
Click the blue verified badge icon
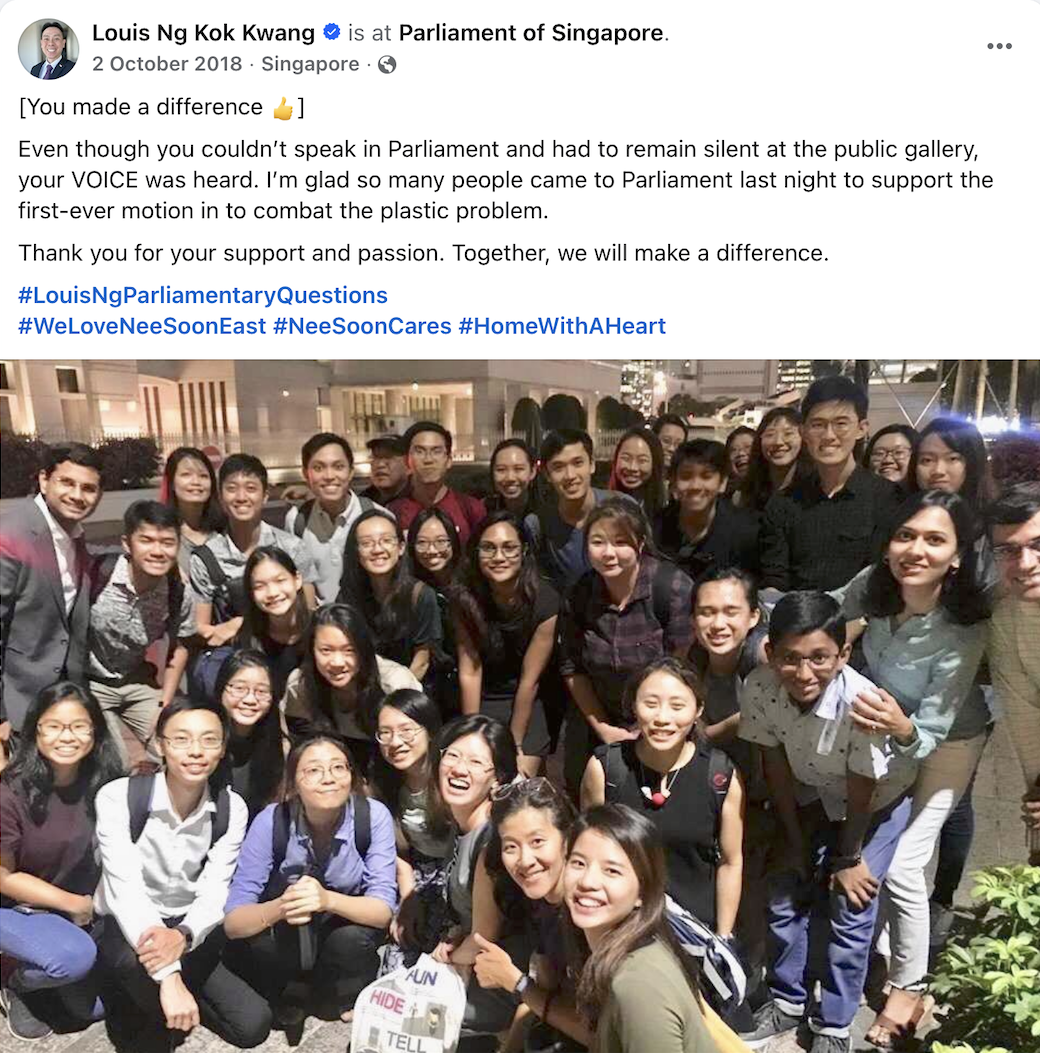click(x=332, y=32)
